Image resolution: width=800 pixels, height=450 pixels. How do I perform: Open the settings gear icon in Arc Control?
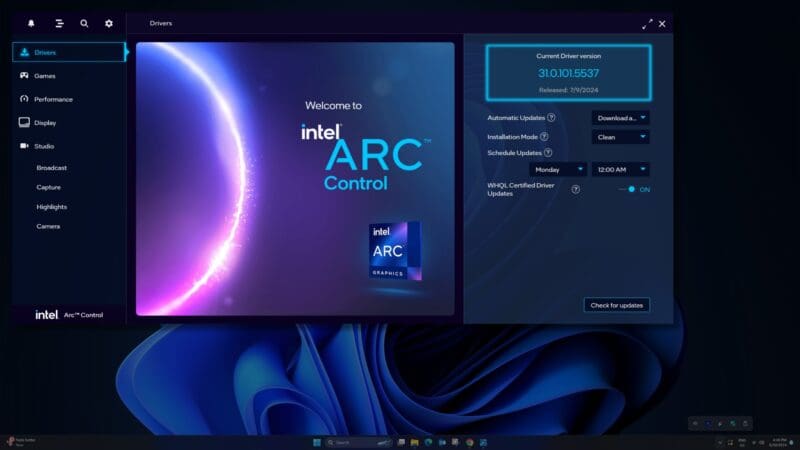[x=109, y=23]
